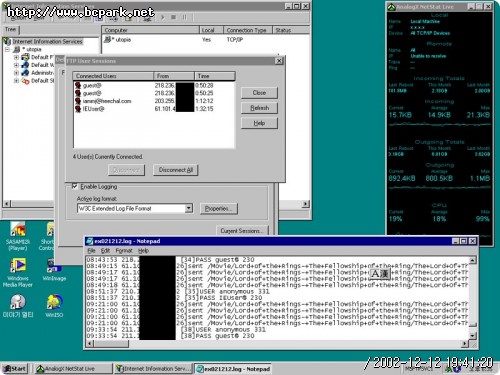This screenshot has height=375, width=500.
Task: Switch to ex021212.log Notepad taskbar button
Action: [233, 369]
